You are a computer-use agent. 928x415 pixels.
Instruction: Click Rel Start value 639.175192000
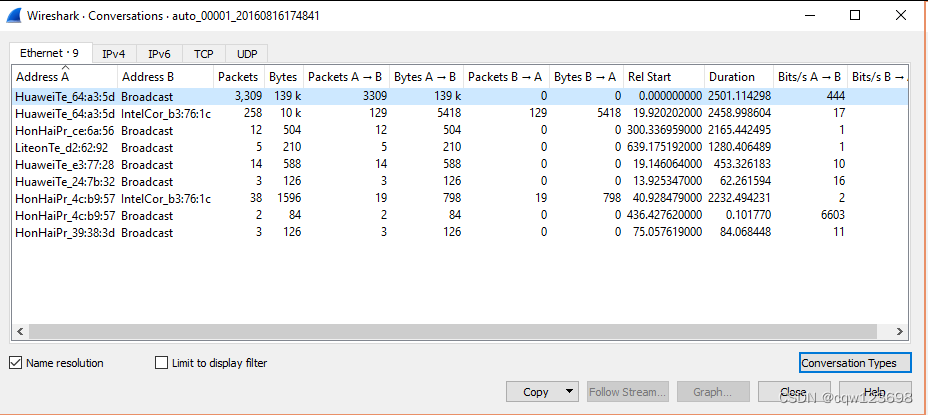pyautogui.click(x=665, y=147)
